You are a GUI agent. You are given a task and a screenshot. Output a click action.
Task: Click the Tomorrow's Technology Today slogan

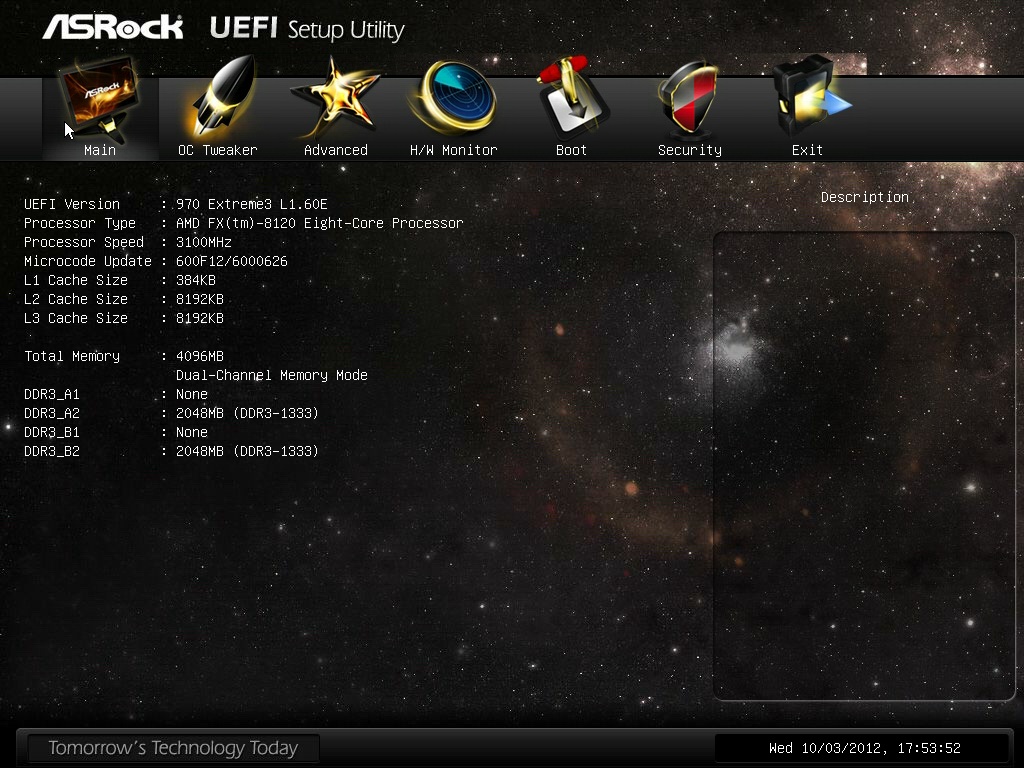click(173, 748)
